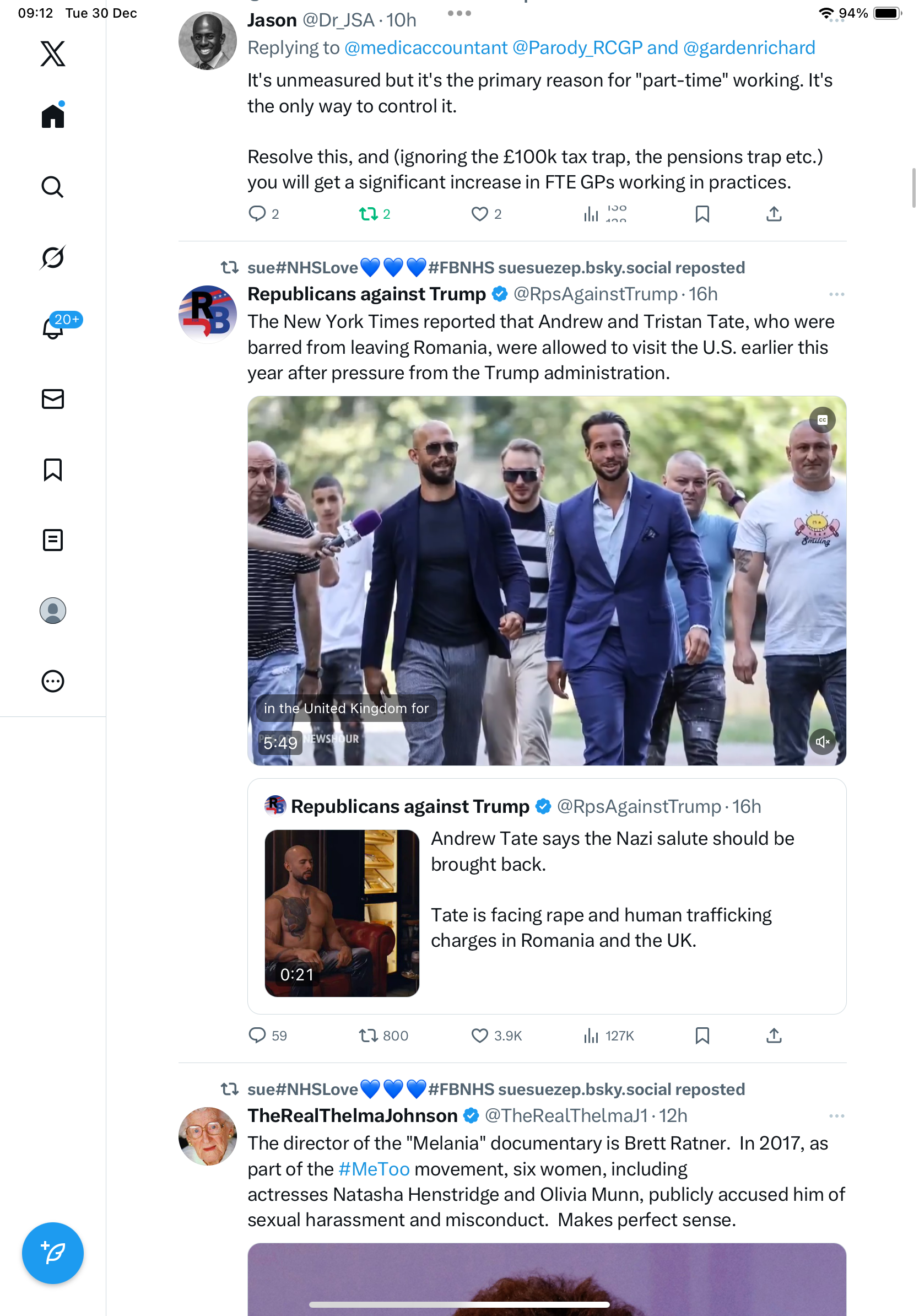Screen dimensions: 919x1316
Task: Open search from sidebar magnifier
Action: coord(53,187)
